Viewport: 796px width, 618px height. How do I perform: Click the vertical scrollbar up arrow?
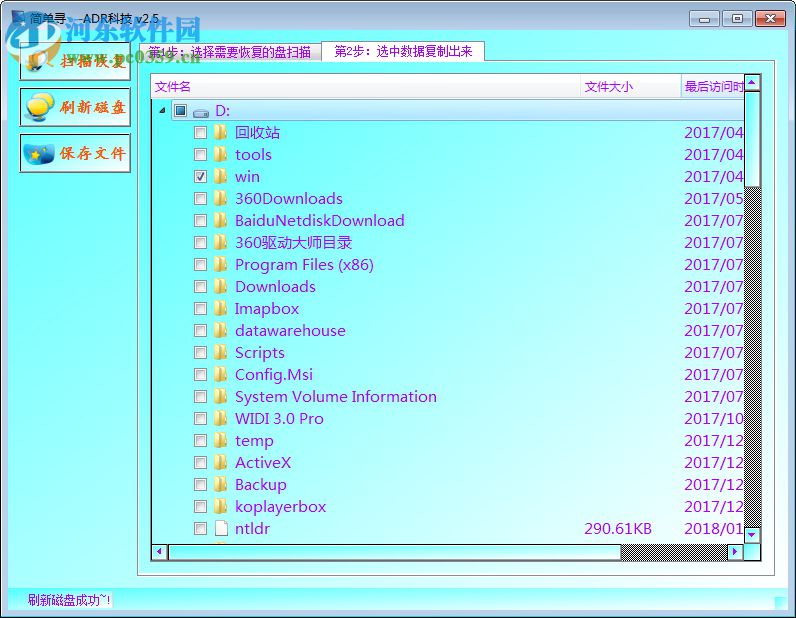point(752,82)
